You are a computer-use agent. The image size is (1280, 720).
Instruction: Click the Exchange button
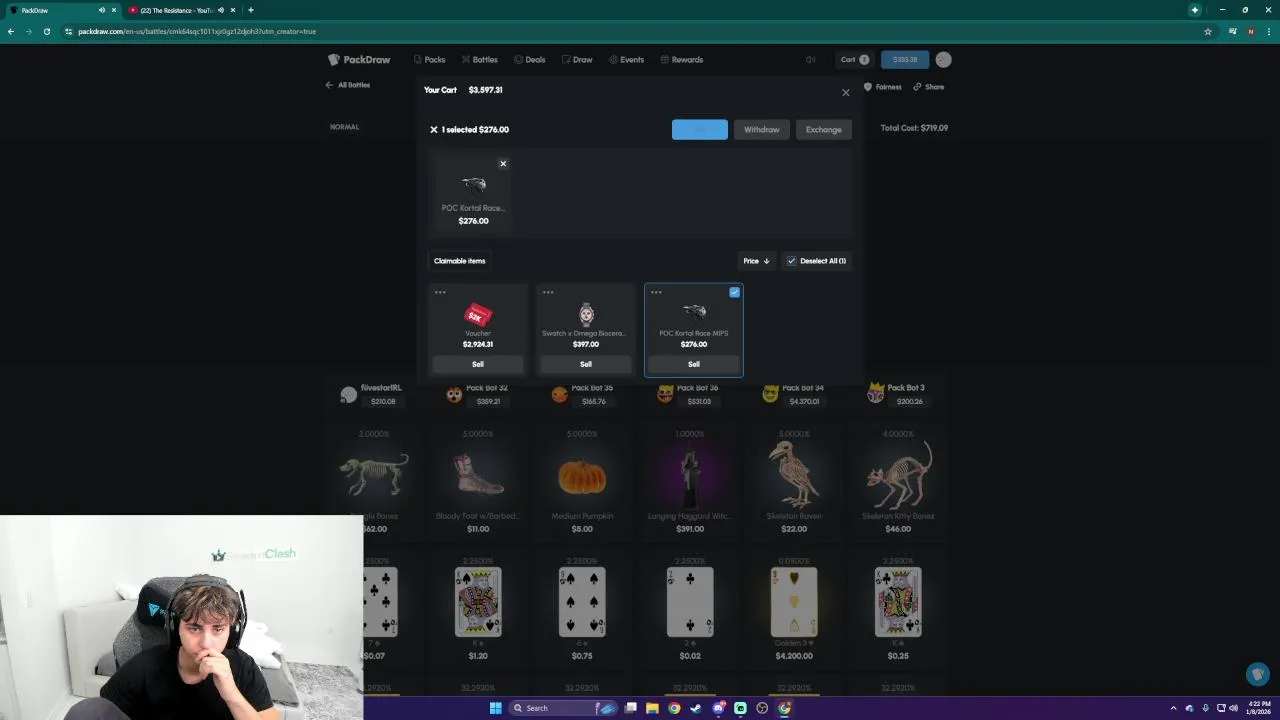[x=824, y=130]
